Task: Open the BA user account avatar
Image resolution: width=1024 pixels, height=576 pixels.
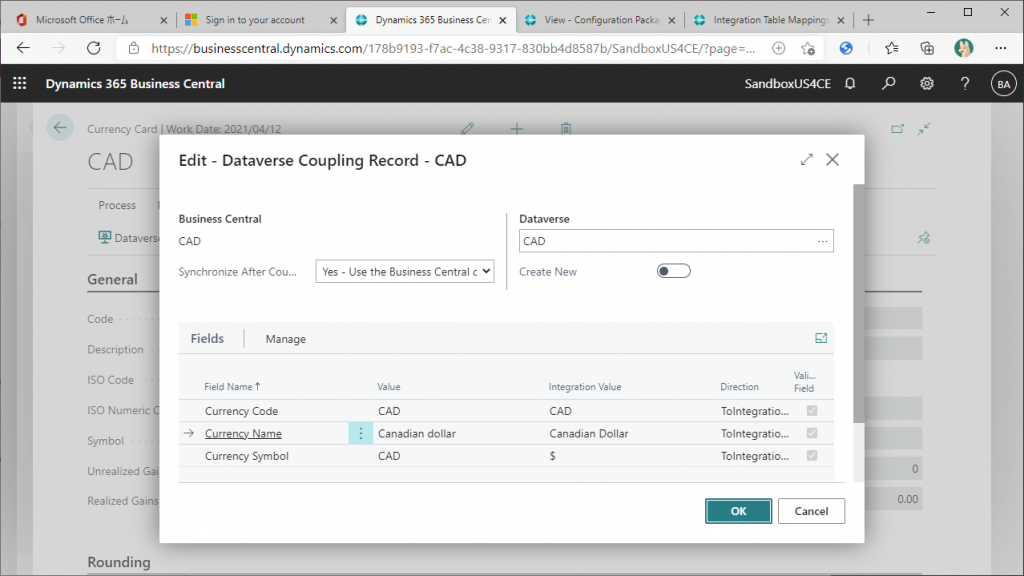Action: (1004, 84)
